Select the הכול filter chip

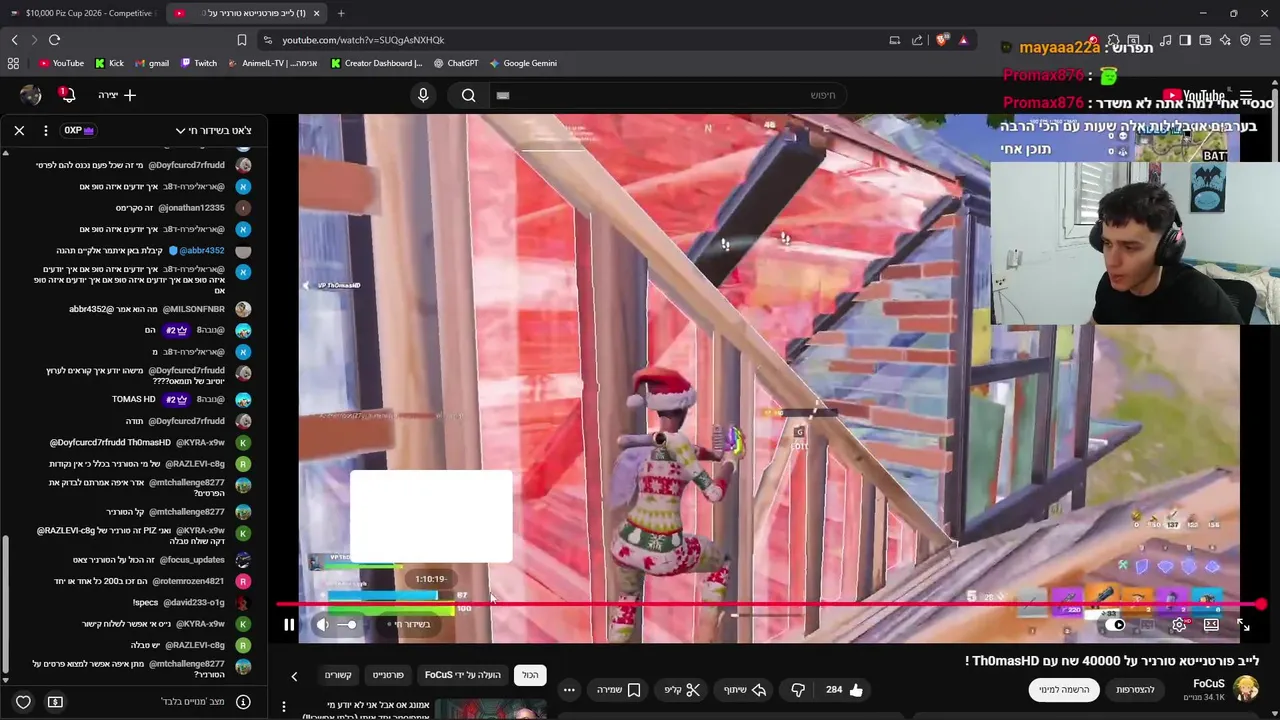click(x=530, y=675)
